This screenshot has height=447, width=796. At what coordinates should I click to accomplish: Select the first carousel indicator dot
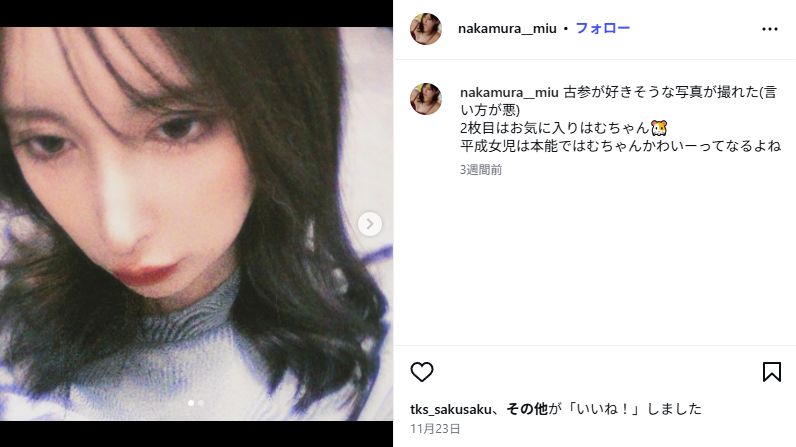(x=191, y=403)
